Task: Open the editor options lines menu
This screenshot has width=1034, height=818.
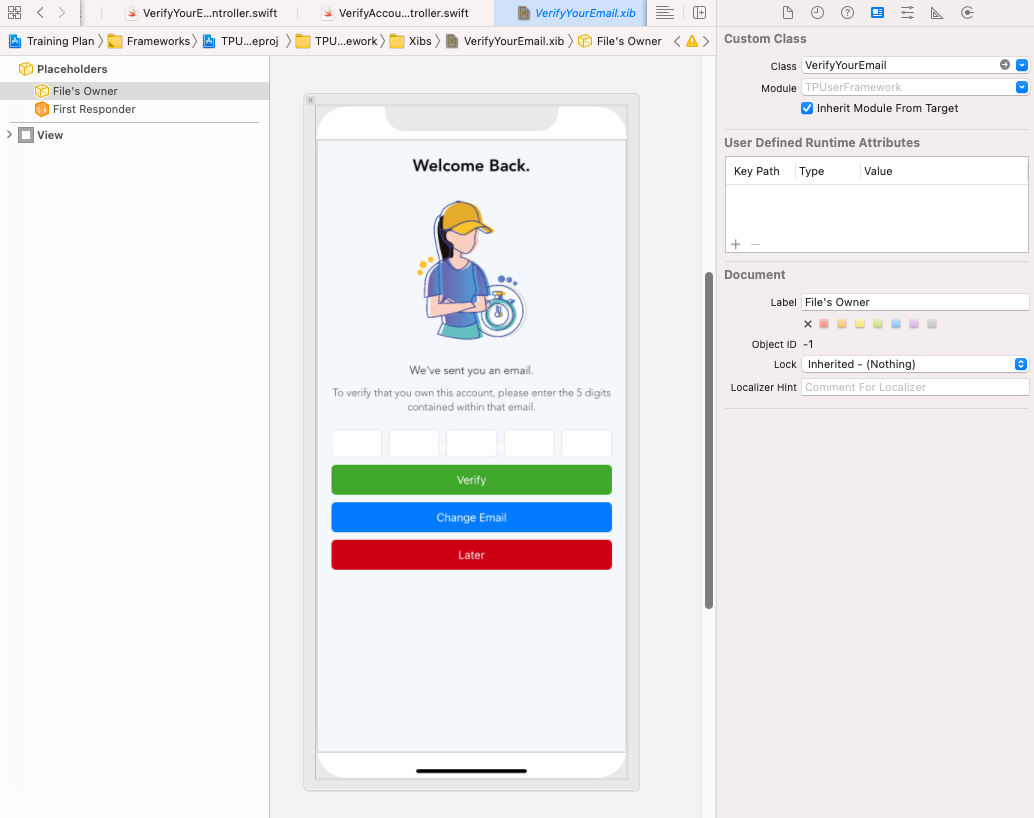Action: 665,13
